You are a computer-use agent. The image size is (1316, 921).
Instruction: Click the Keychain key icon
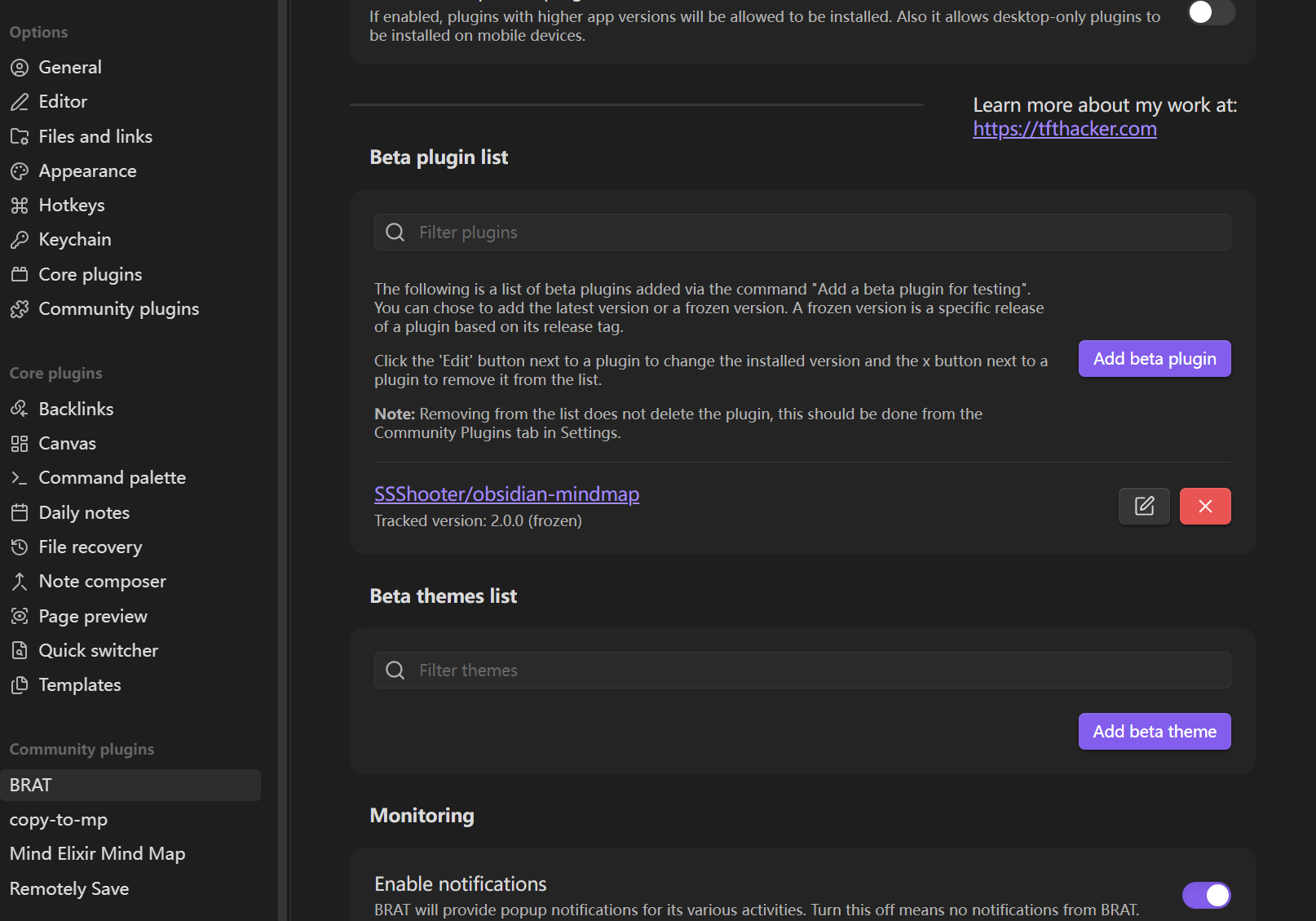pyautogui.click(x=20, y=240)
